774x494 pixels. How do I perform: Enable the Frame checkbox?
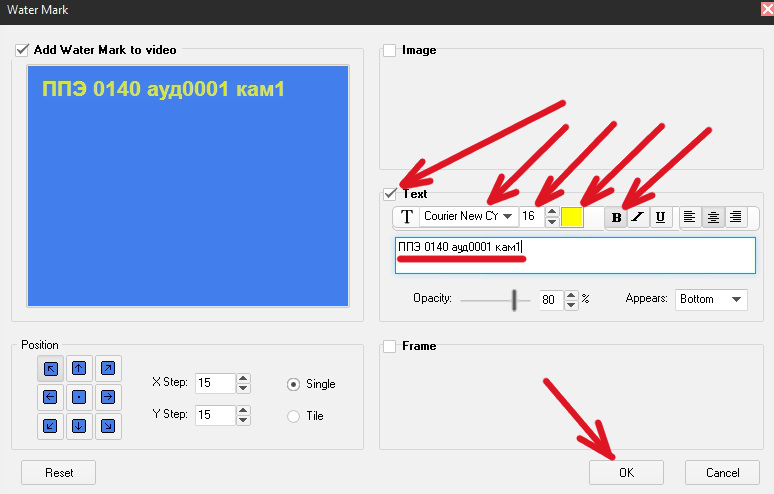pyautogui.click(x=389, y=346)
